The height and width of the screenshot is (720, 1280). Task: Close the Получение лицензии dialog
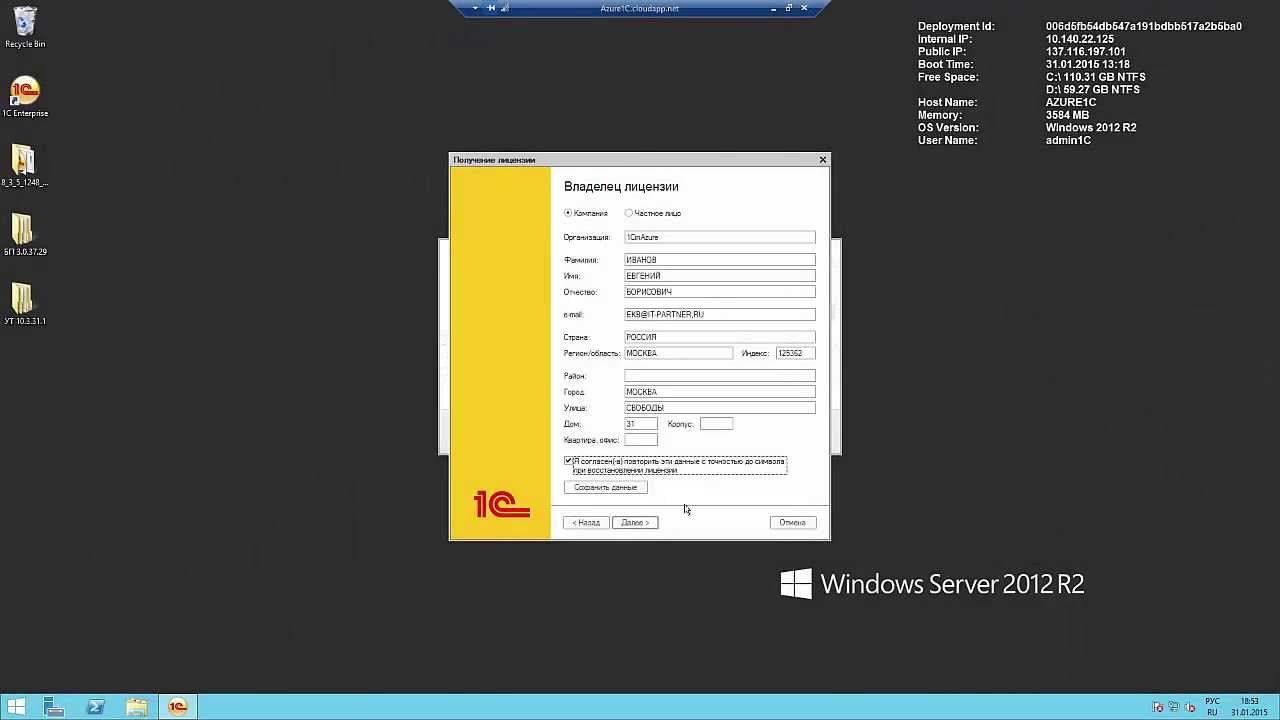pos(823,160)
